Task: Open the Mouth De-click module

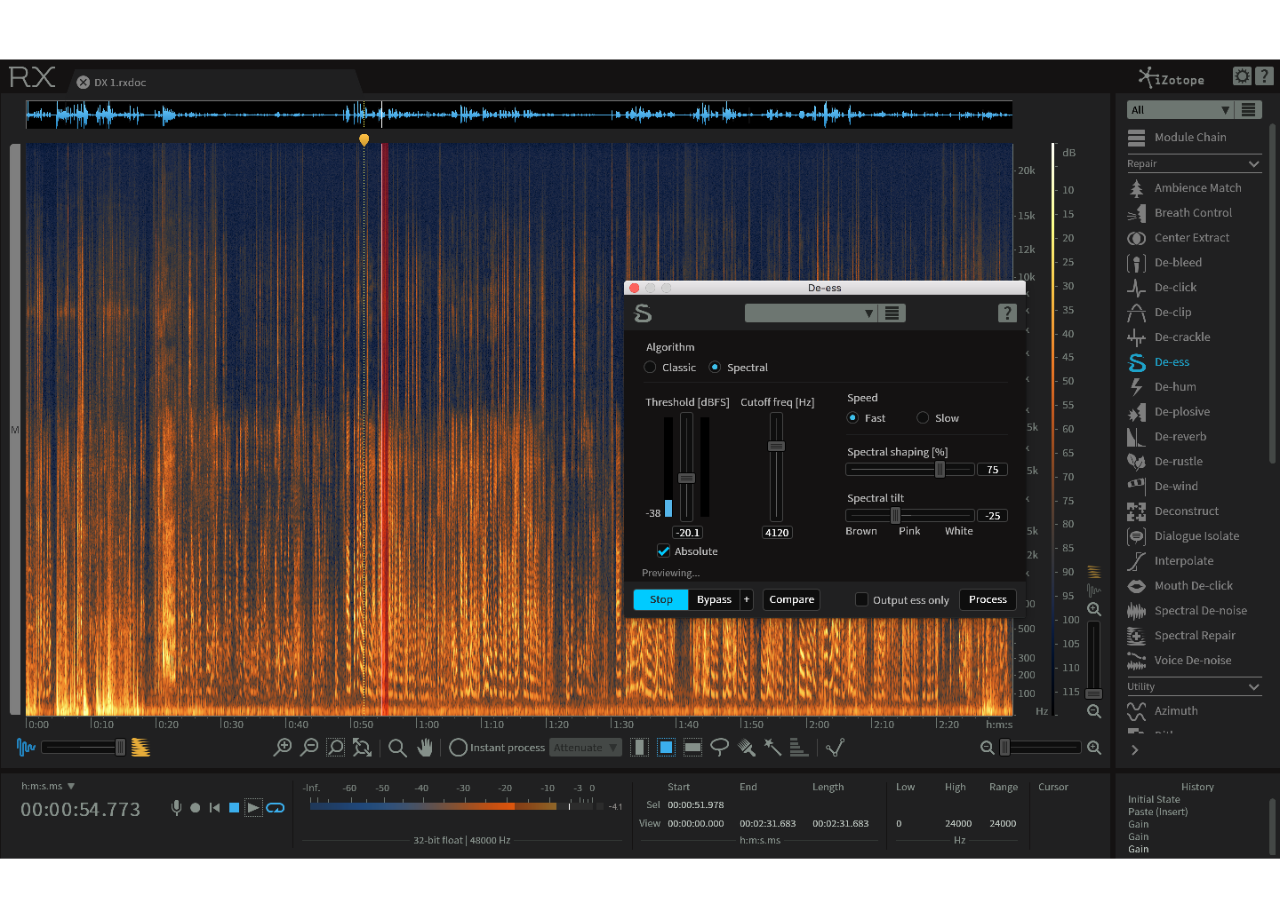Action: [x=1193, y=586]
